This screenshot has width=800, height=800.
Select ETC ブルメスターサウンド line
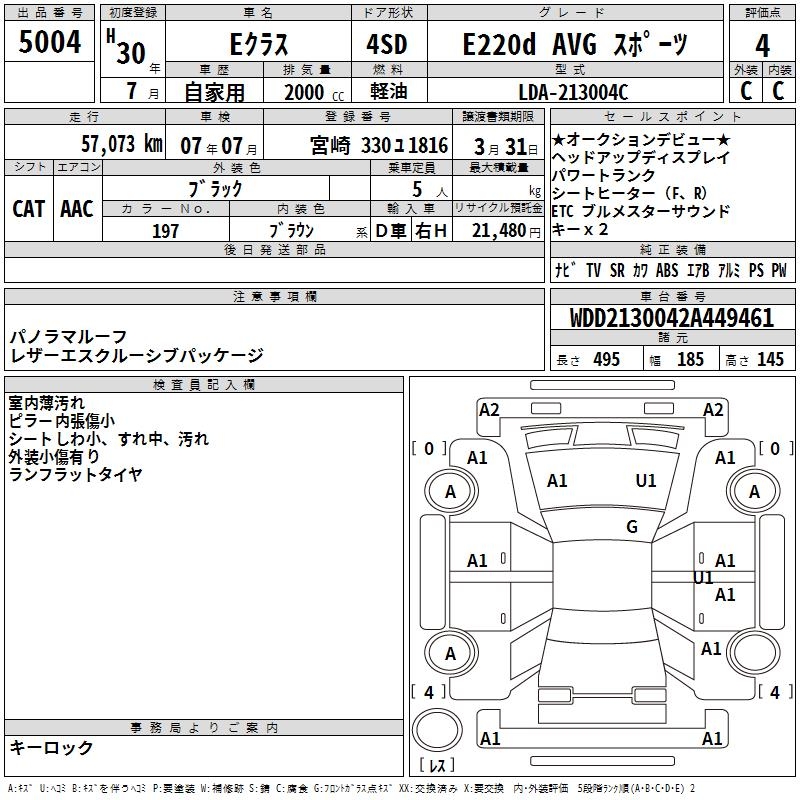(x=641, y=211)
